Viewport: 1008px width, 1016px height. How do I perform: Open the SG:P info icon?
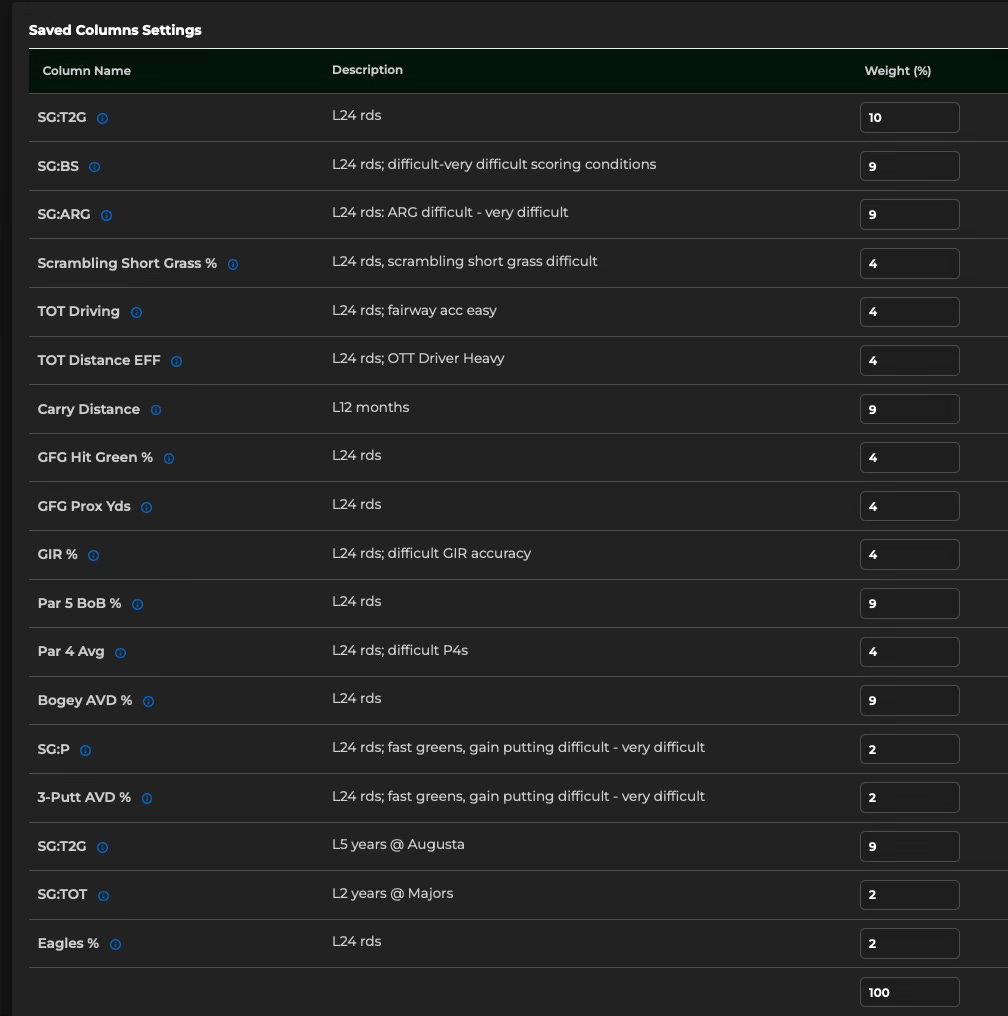click(x=86, y=750)
